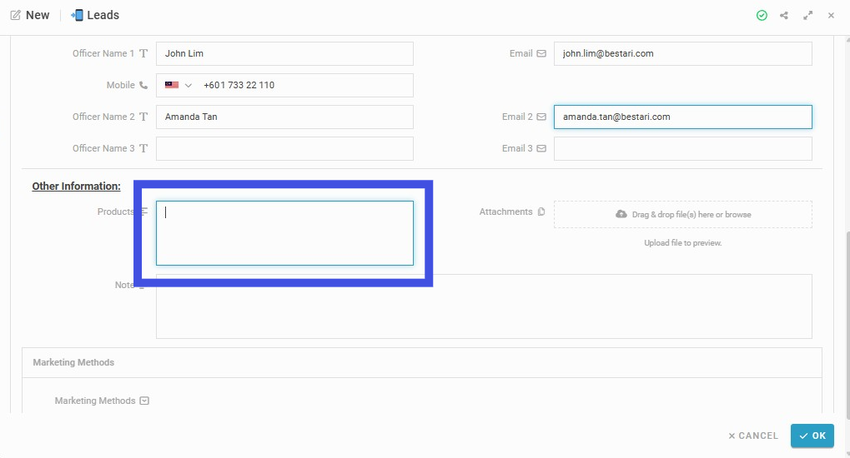Focus the Email 3 input field

click(683, 149)
